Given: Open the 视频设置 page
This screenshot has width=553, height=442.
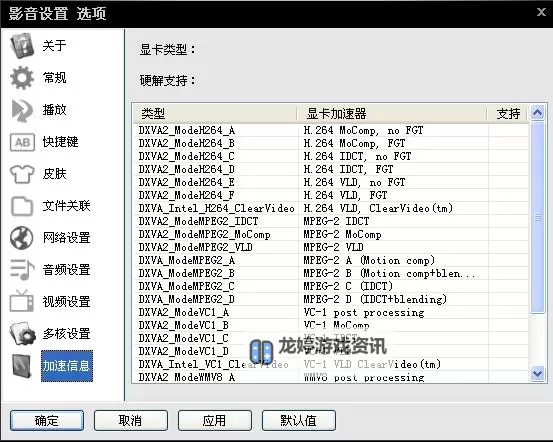Looking at the screenshot, I should (66, 302).
